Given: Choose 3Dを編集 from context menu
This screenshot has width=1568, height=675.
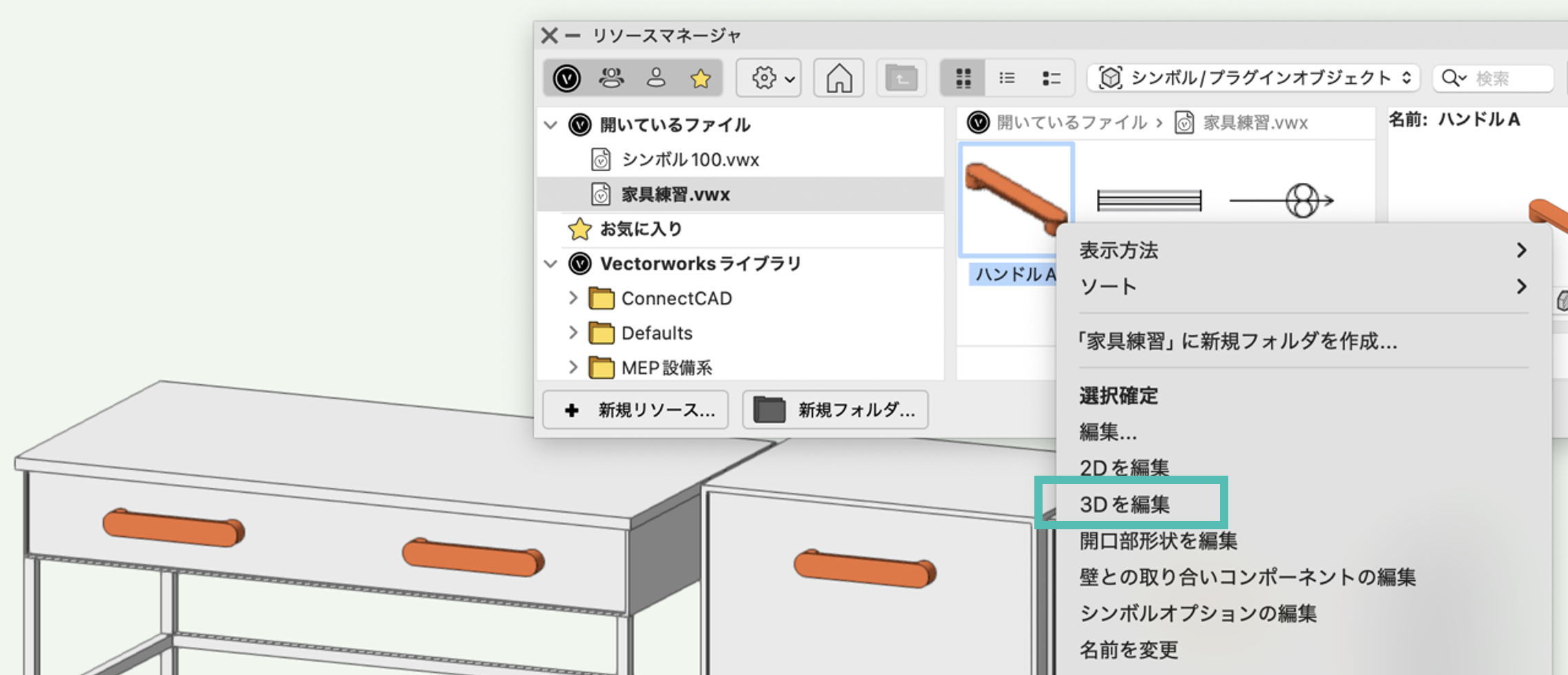Looking at the screenshot, I should pyautogui.click(x=1124, y=505).
